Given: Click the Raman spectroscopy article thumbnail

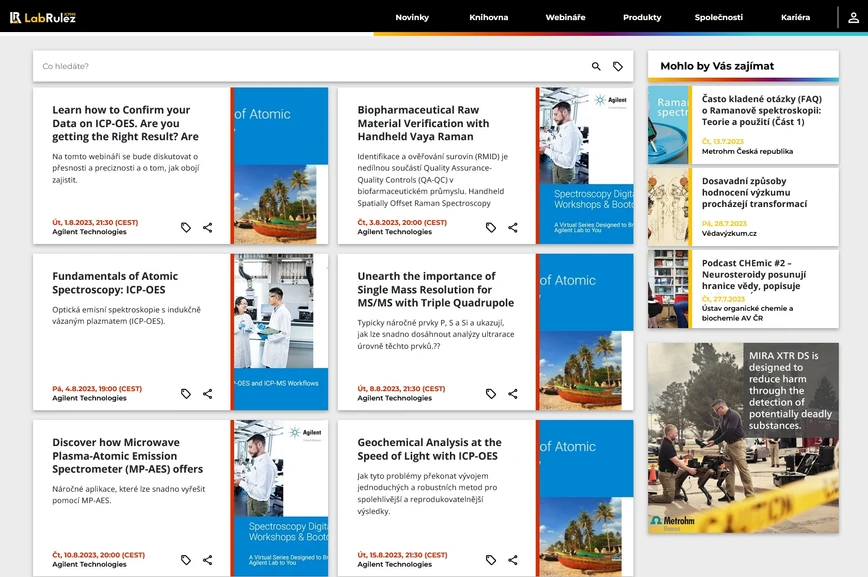Looking at the screenshot, I should [x=668, y=125].
